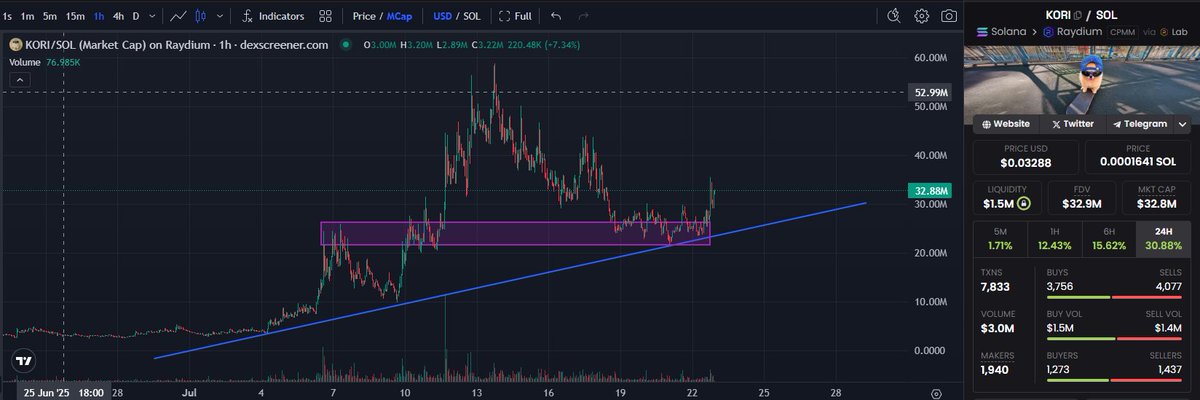Click the LIQUIDITY $1.5M box
The image size is (1200, 400).
[1007, 198]
